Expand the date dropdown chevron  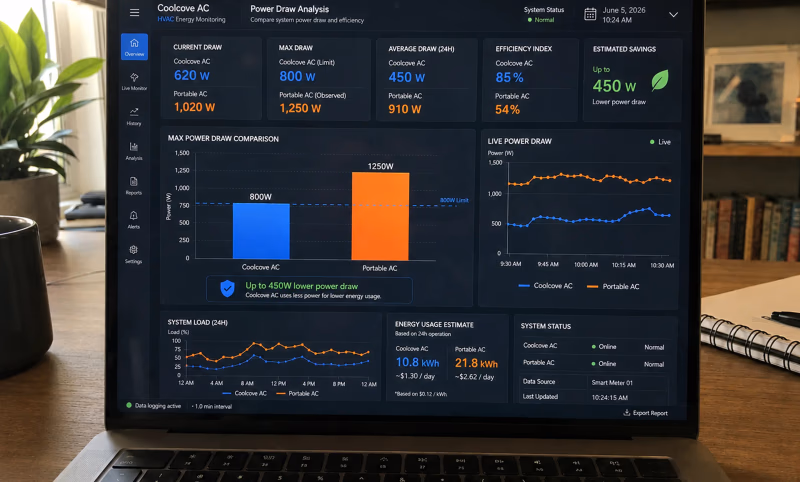pos(673,15)
